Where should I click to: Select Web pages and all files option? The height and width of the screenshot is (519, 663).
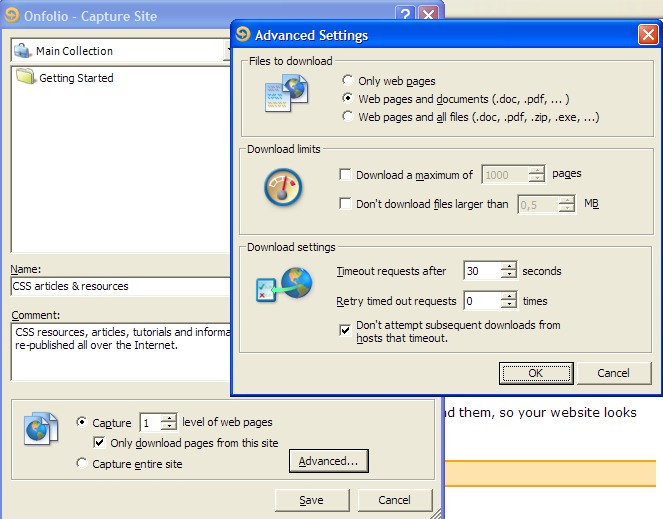point(347,117)
